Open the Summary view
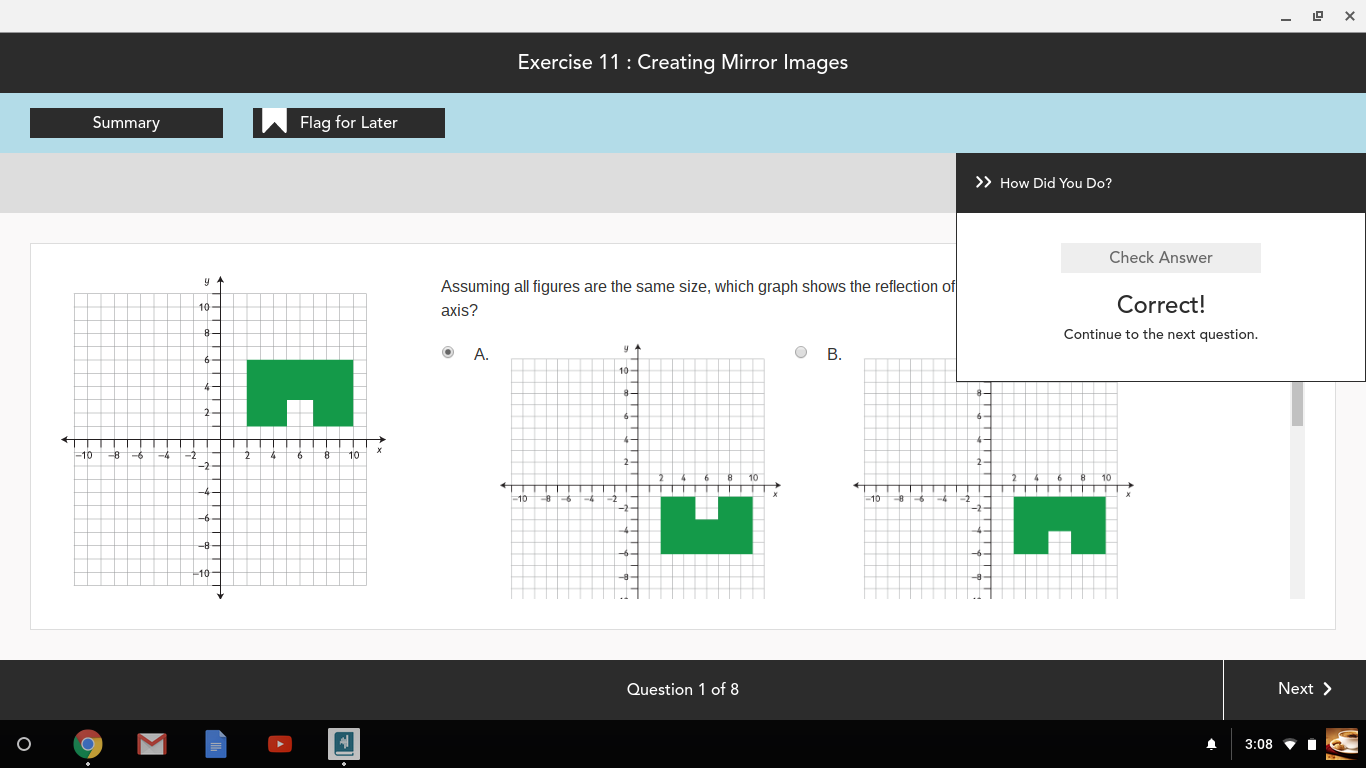Image resolution: width=1366 pixels, height=768 pixels. tap(126, 123)
